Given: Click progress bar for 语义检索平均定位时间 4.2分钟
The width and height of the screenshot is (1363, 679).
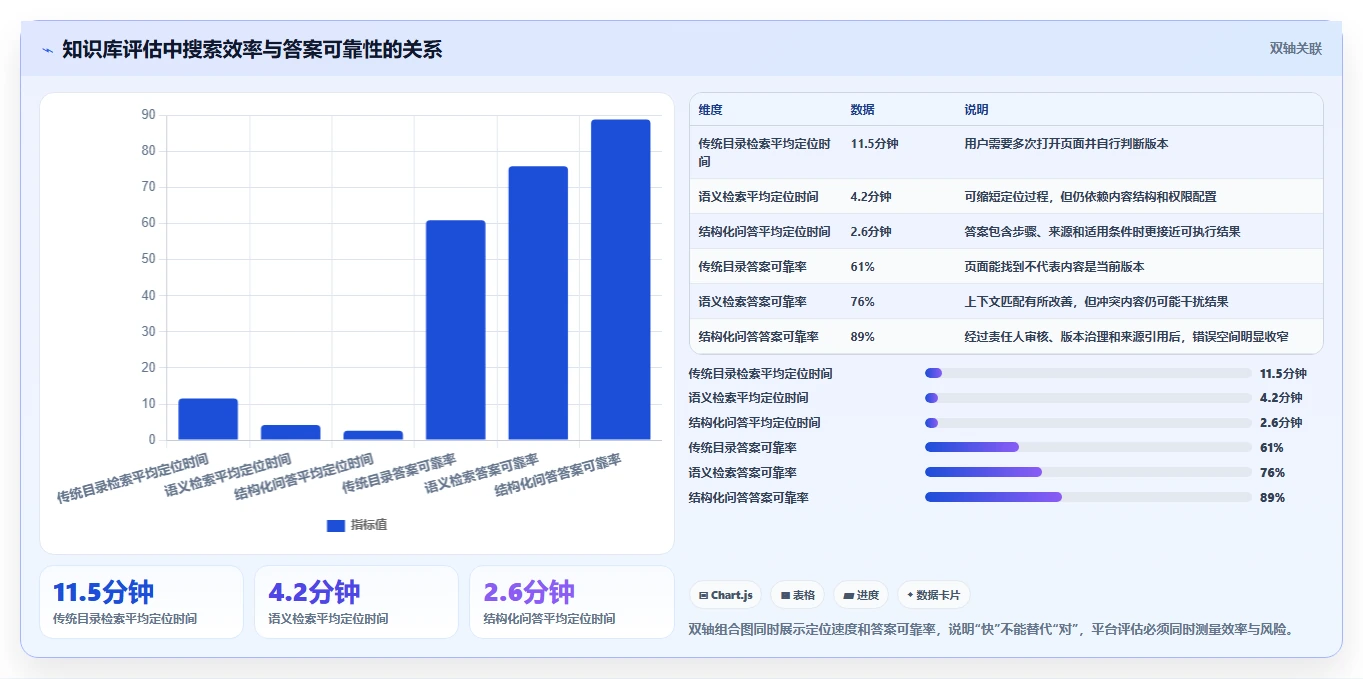Looking at the screenshot, I should (x=1088, y=398).
